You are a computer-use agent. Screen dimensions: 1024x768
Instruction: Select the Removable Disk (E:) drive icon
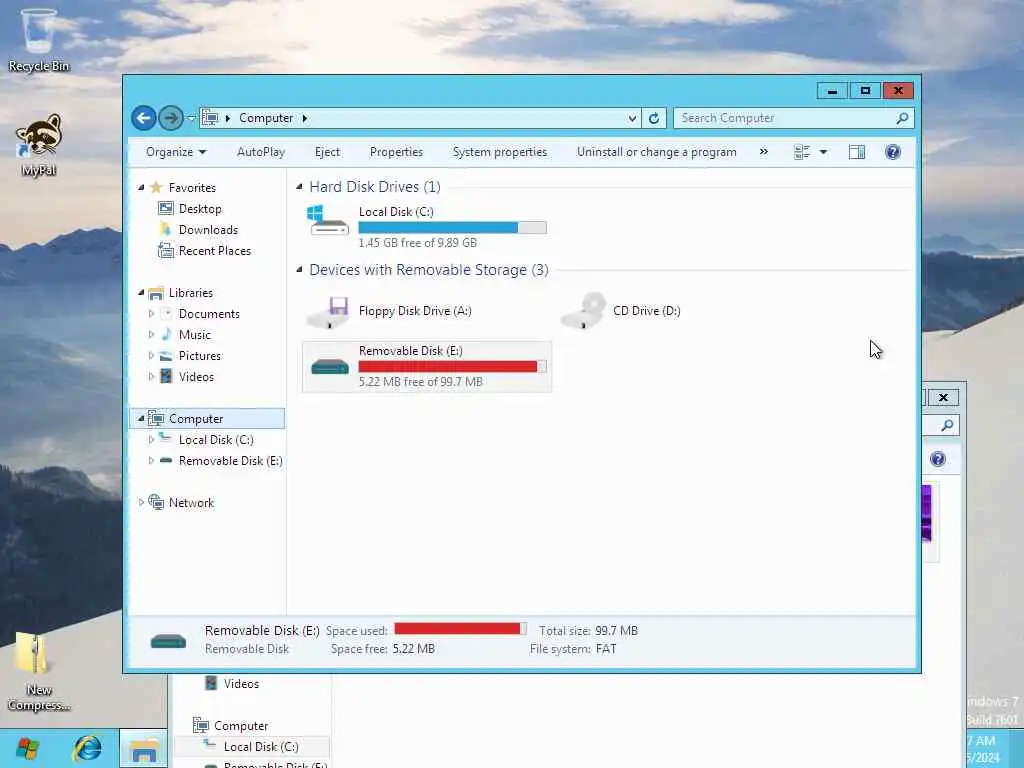pyautogui.click(x=330, y=366)
